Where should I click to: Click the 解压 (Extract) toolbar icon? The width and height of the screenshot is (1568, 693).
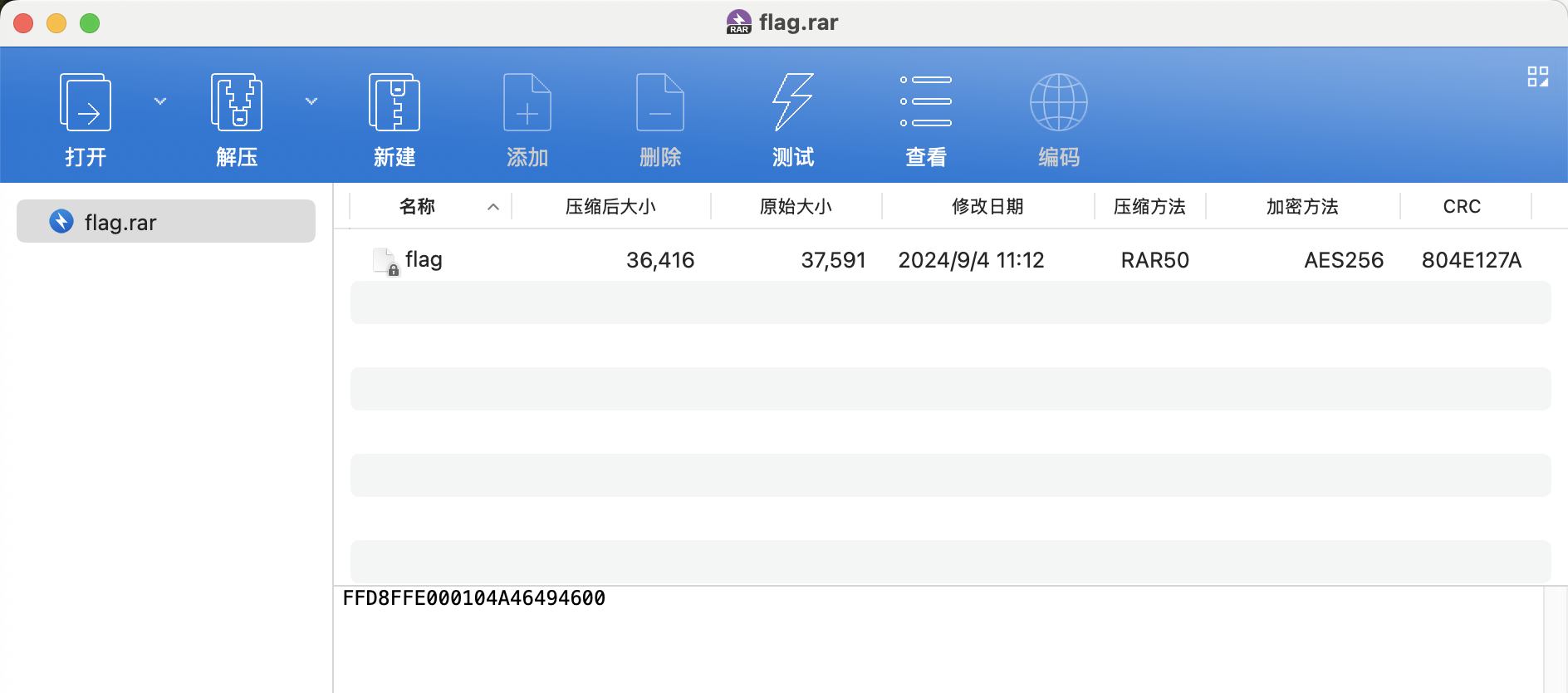pos(237,102)
